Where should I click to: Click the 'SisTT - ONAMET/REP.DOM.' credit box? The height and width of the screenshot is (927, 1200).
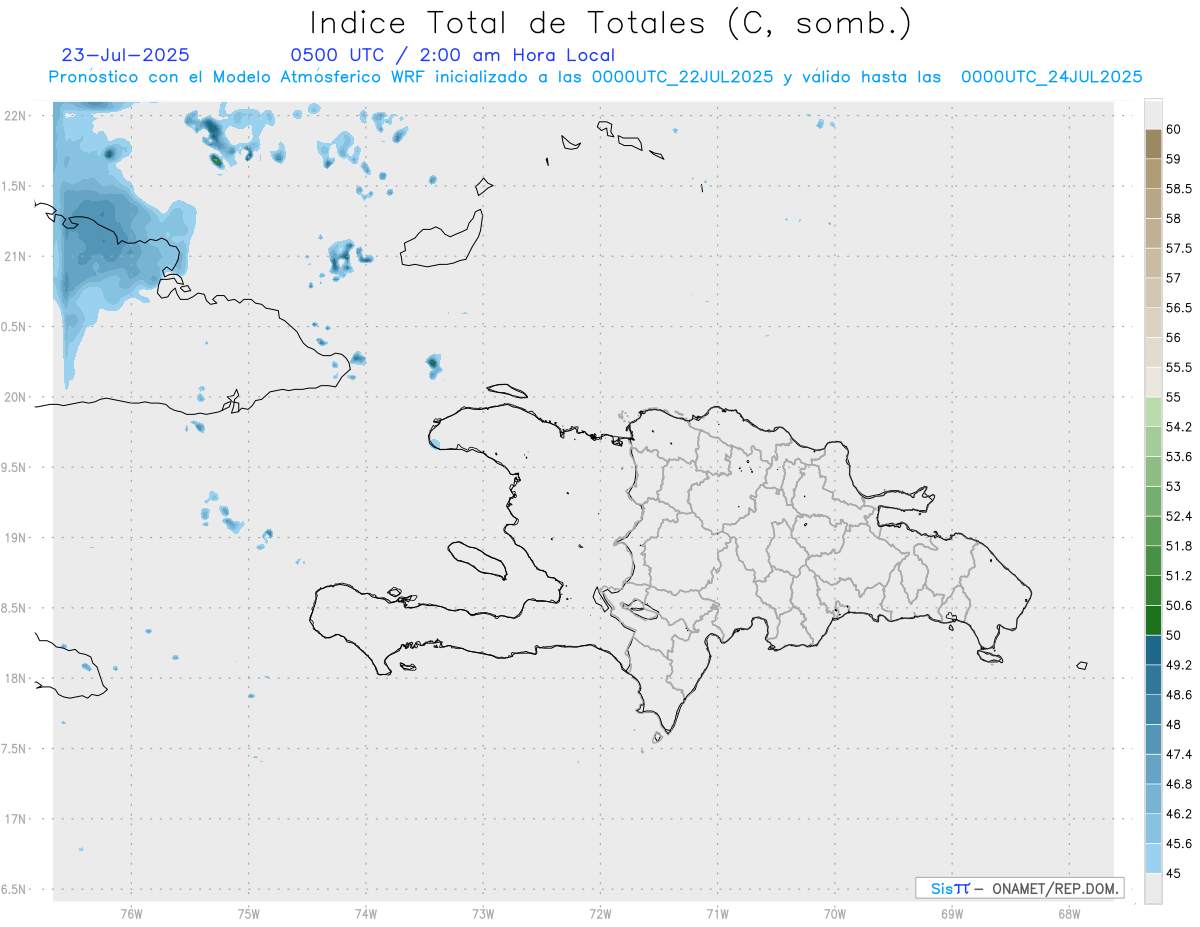[1019, 888]
